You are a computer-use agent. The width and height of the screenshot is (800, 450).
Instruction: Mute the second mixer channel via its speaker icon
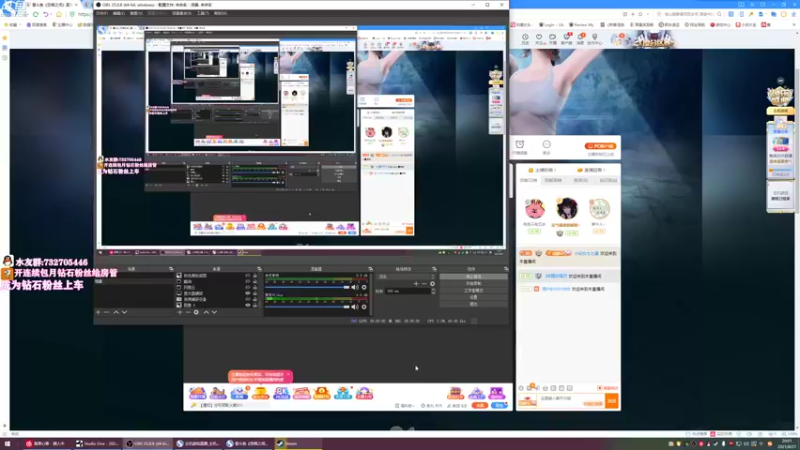(355, 307)
